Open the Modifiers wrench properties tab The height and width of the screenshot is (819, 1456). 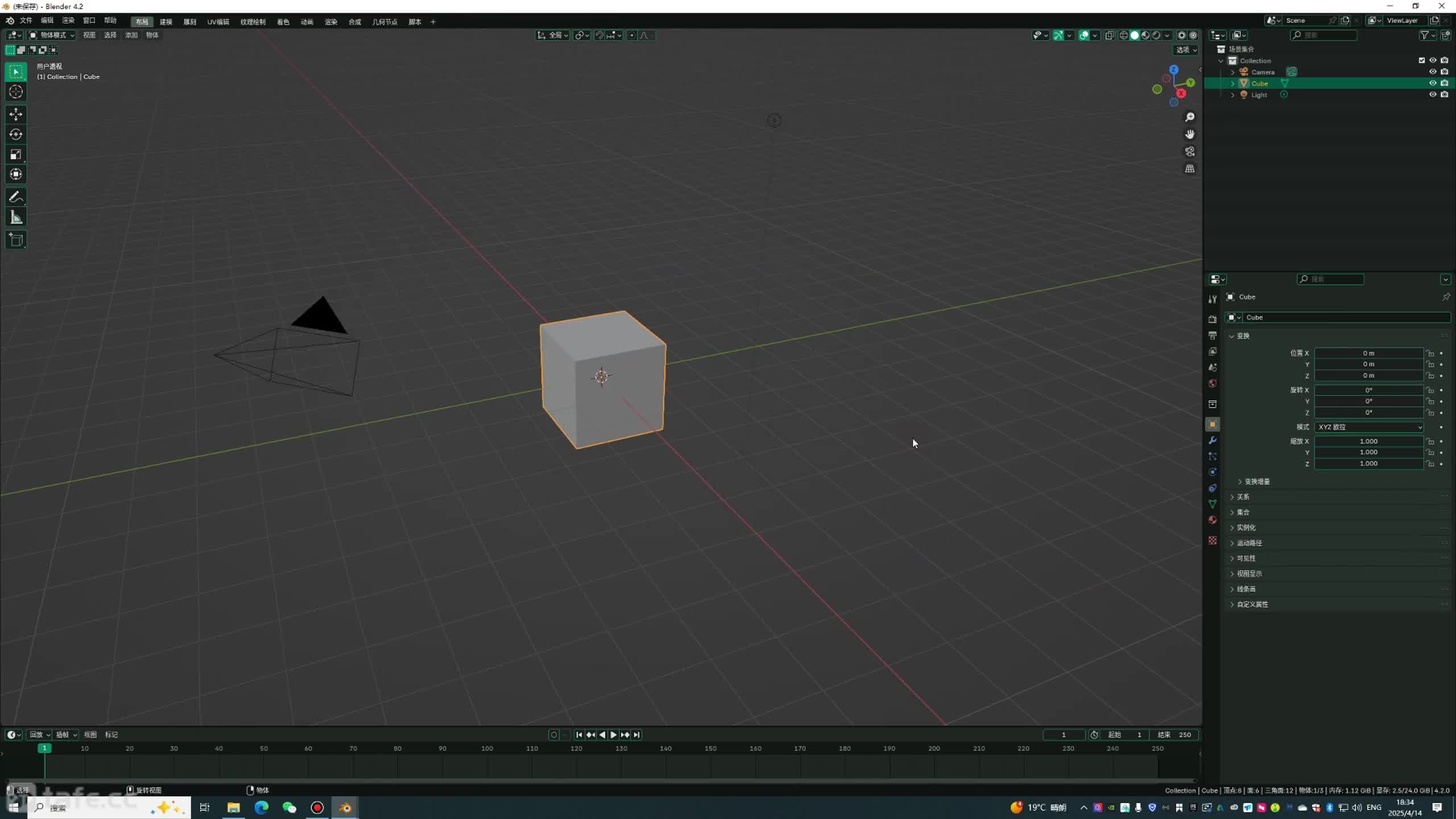[x=1213, y=440]
